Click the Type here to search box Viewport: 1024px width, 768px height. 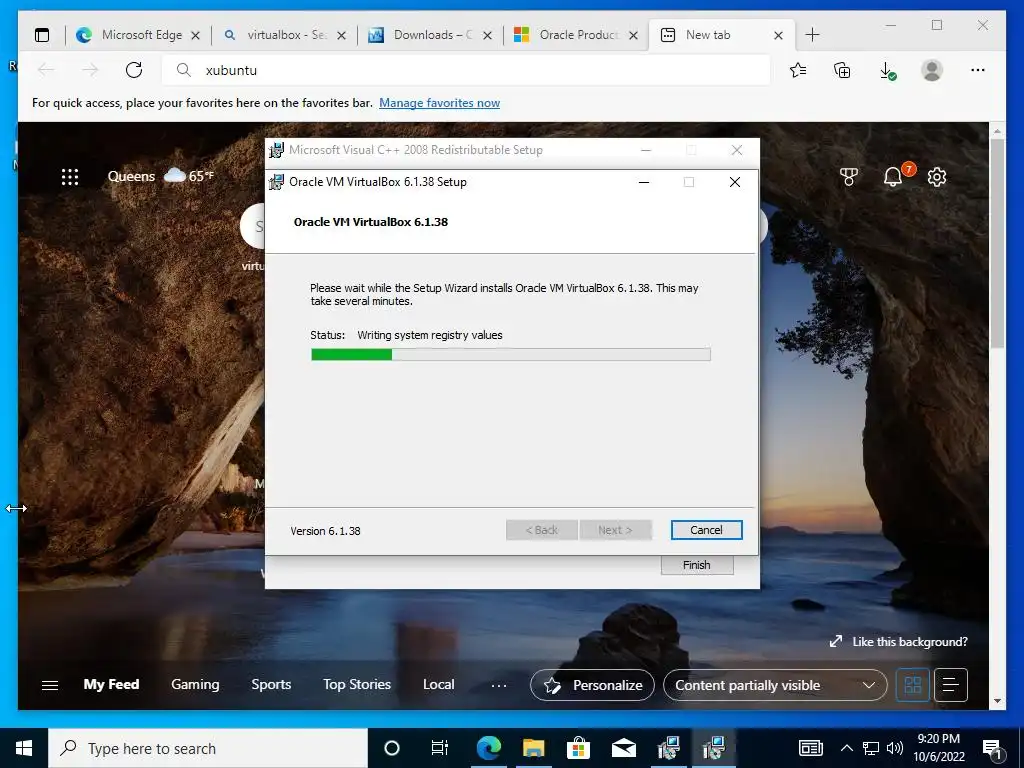pos(208,748)
